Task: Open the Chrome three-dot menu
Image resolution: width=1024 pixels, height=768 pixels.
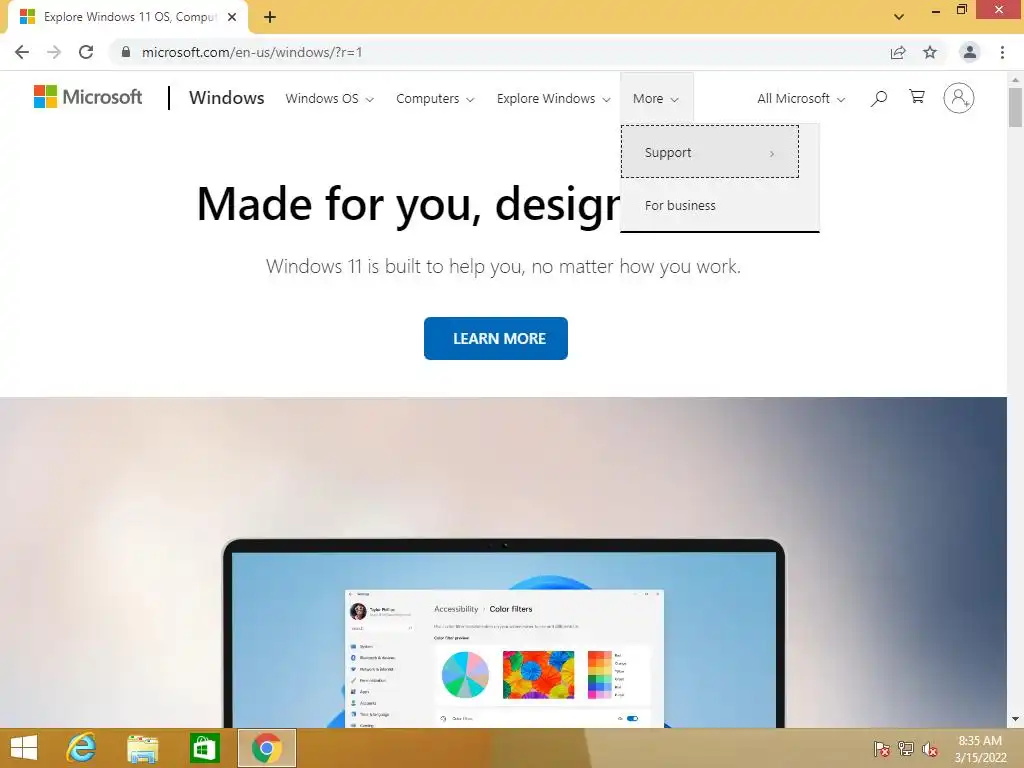Action: 1002,52
